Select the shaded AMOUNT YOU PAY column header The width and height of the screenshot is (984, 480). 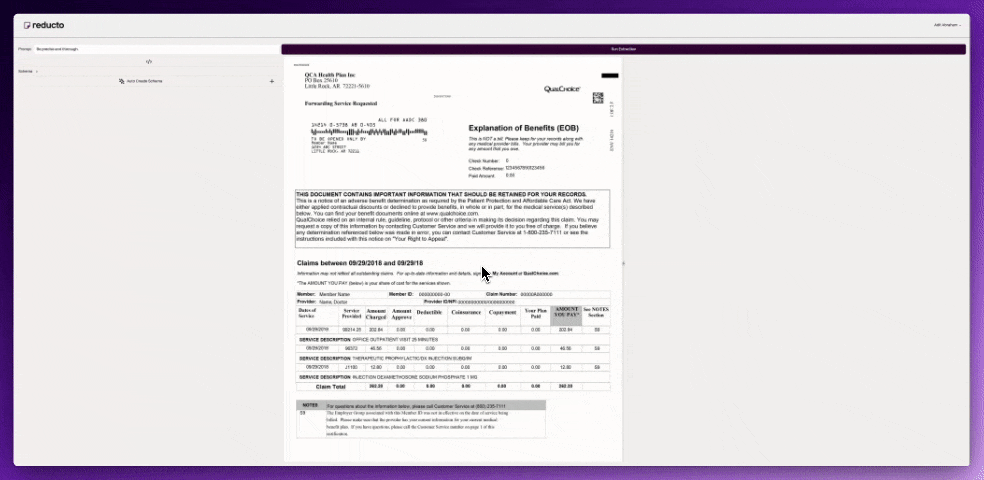pyautogui.click(x=566, y=312)
